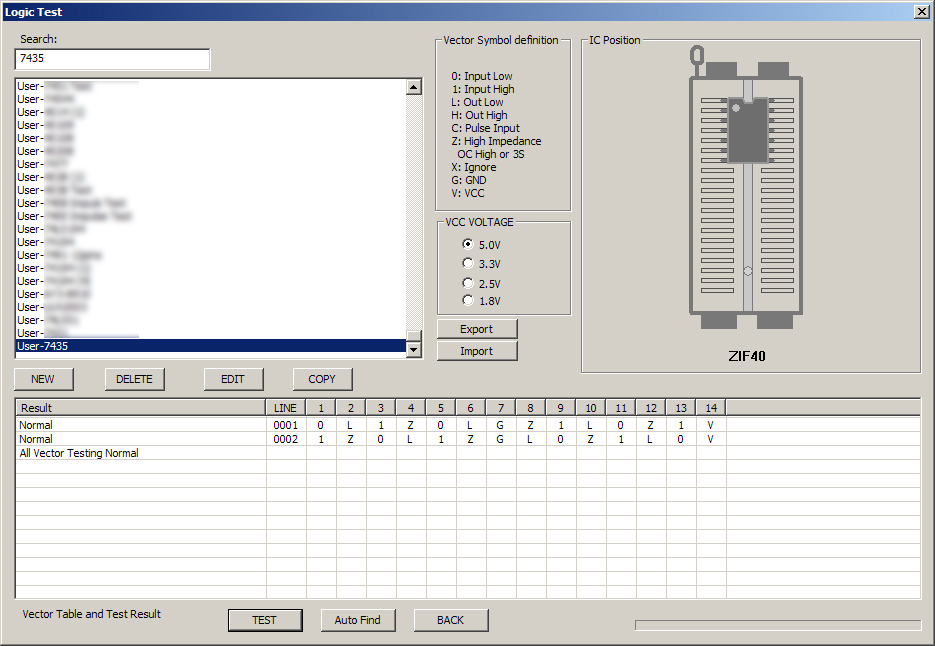Close the Logic Test dialog

tap(922, 11)
